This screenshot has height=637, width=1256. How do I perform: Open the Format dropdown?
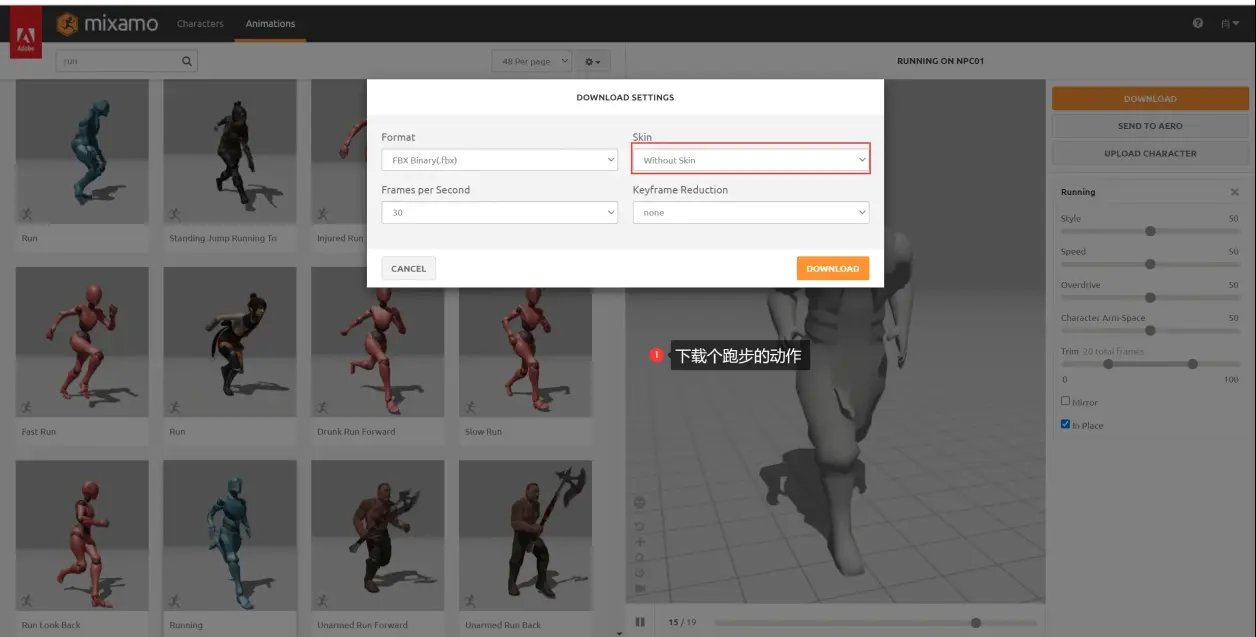[x=500, y=160]
